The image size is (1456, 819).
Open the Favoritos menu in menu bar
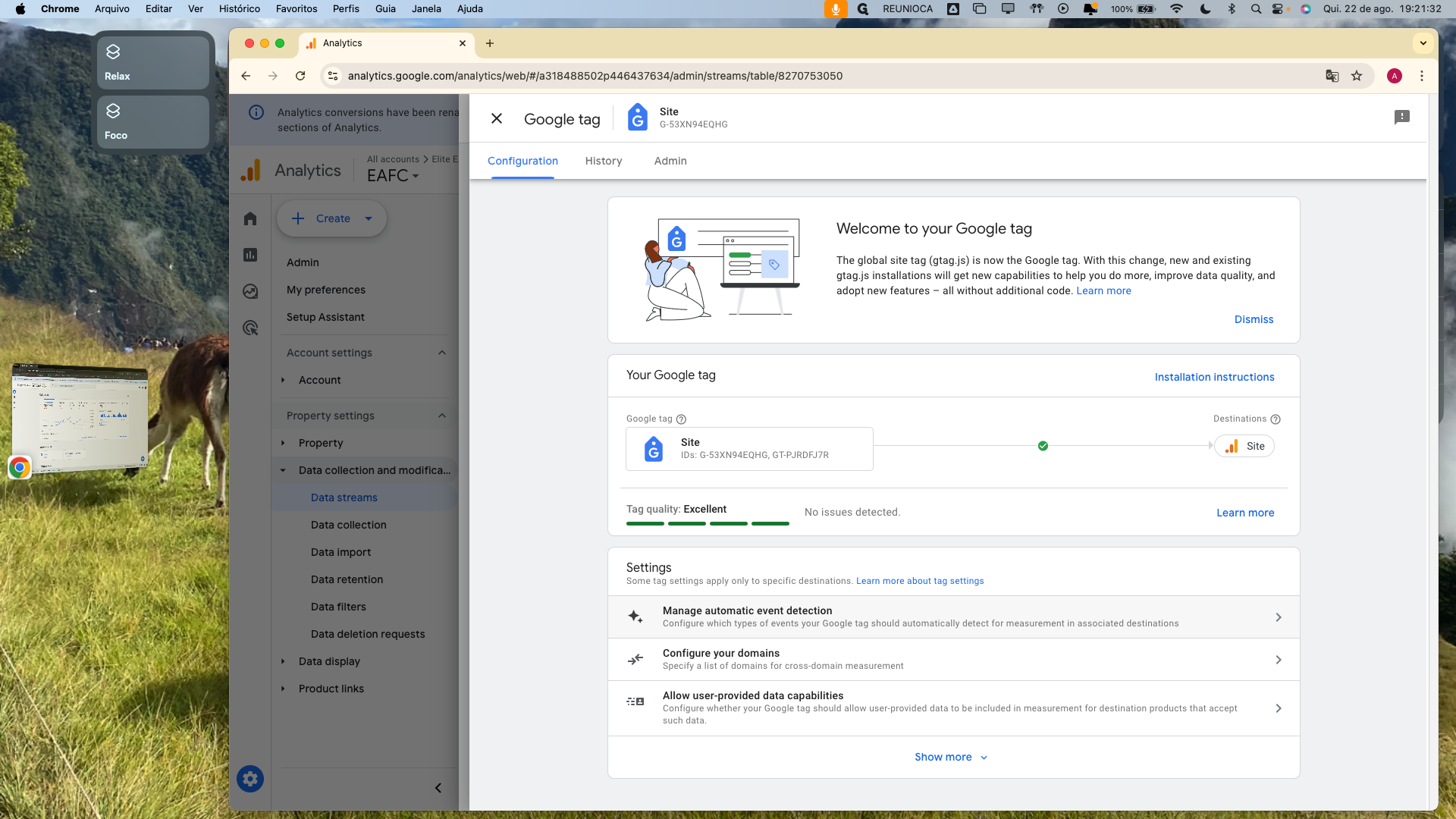point(297,9)
